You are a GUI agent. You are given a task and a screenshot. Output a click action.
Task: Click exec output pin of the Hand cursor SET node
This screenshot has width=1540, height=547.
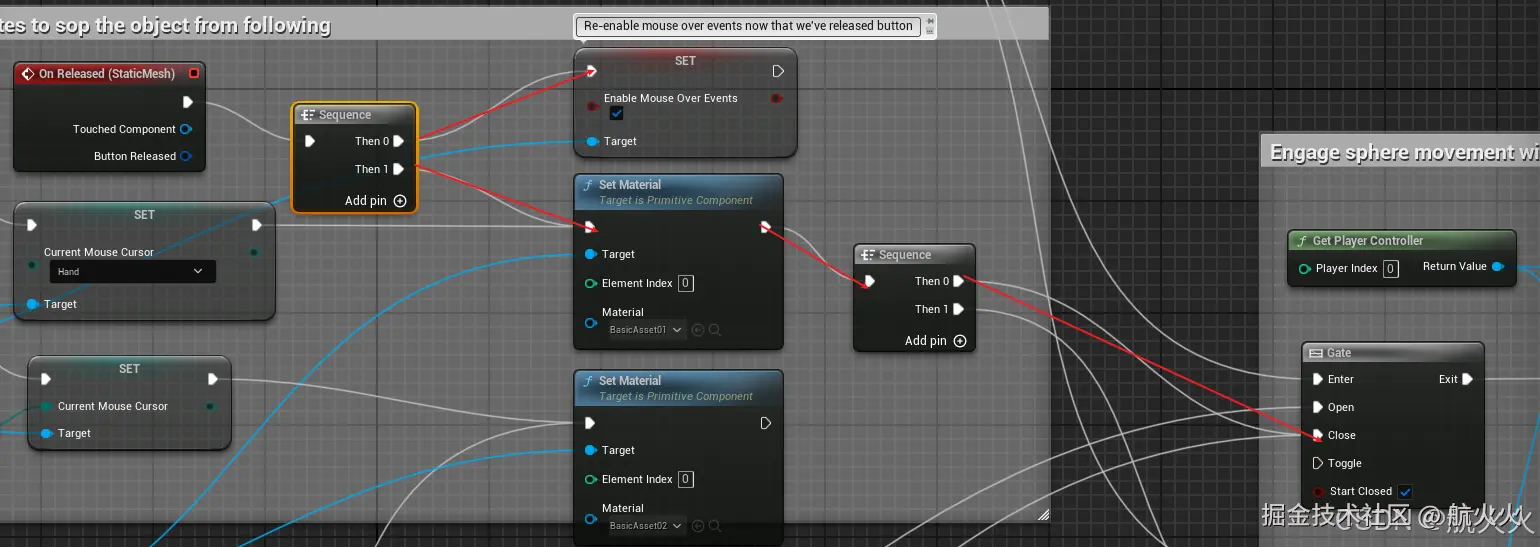[256, 225]
